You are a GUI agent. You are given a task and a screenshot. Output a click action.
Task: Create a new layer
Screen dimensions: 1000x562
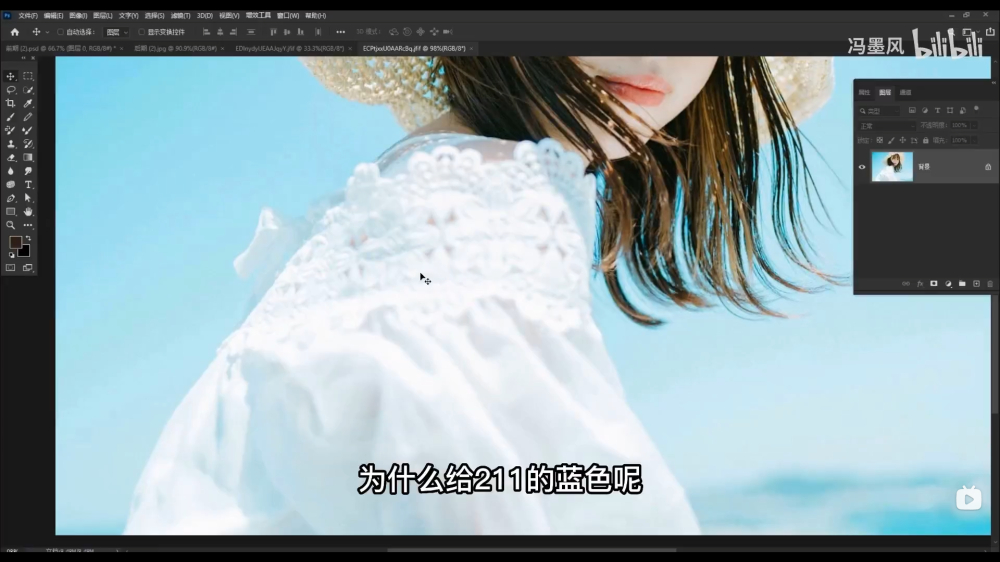click(976, 284)
